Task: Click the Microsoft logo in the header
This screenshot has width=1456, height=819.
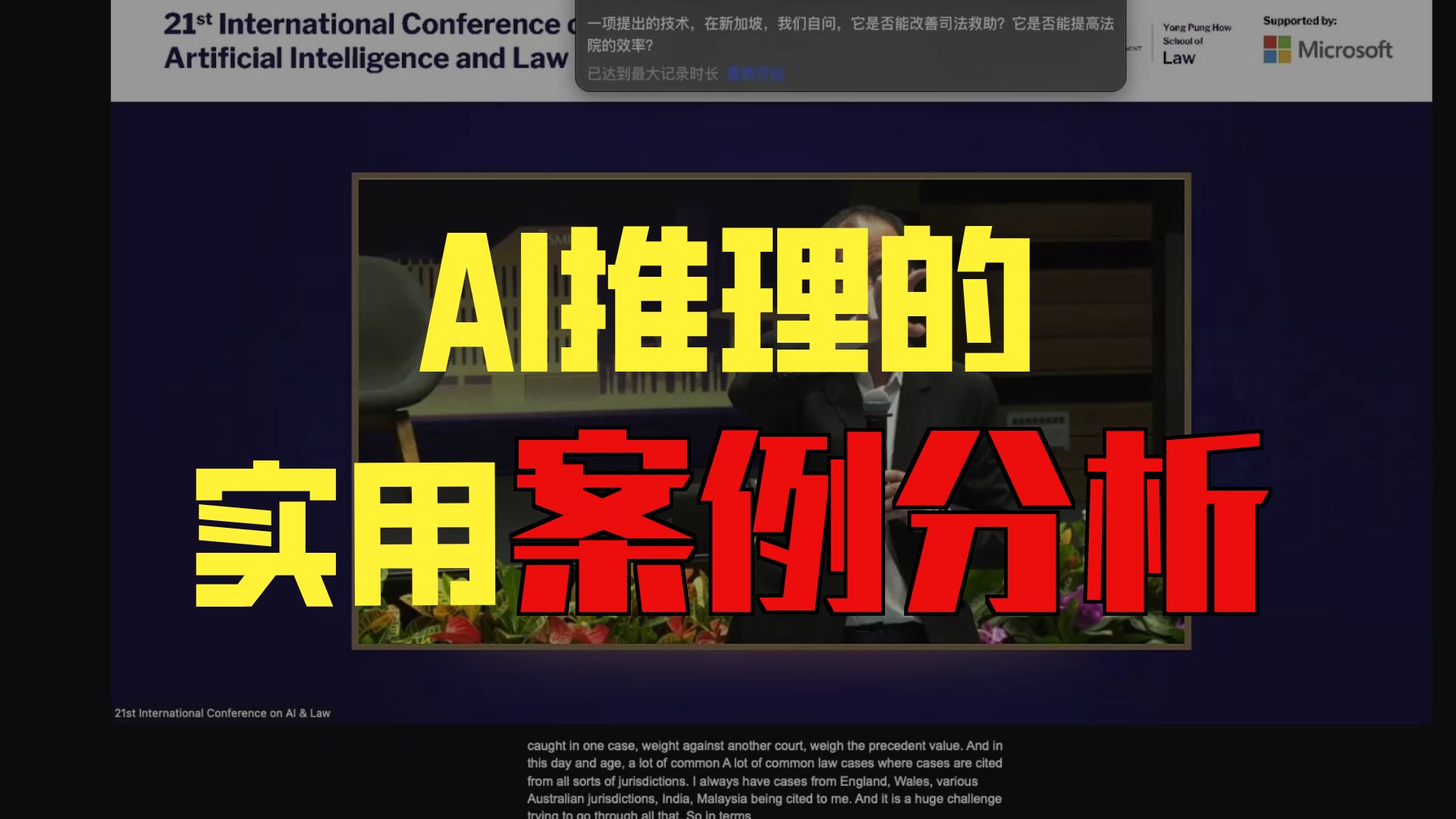Action: pos(1328,49)
